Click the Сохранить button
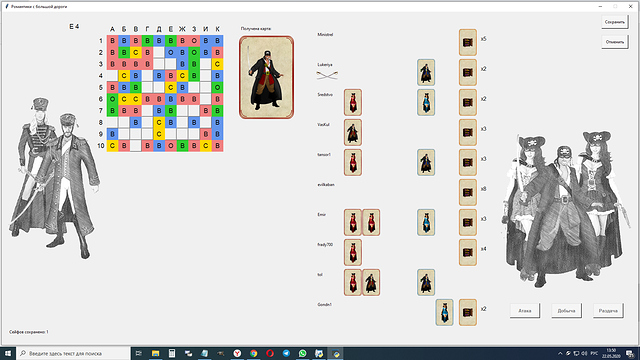Viewport: 640px width, 360px height. [615, 22]
